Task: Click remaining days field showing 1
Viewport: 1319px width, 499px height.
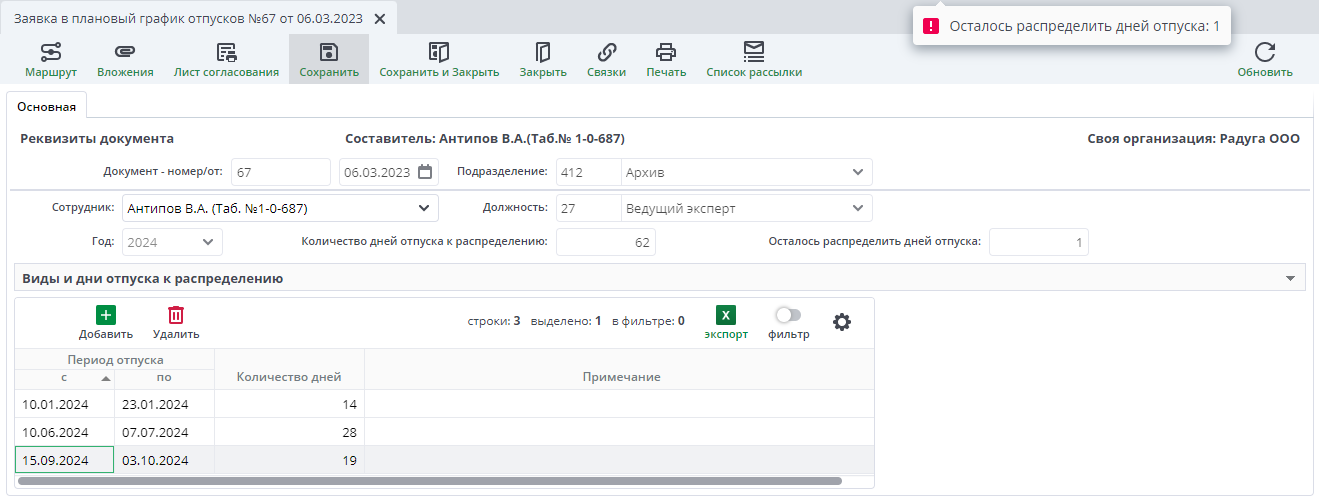Action: (x=1039, y=242)
